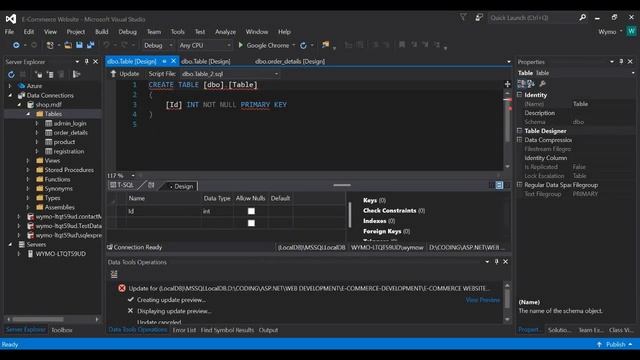The height and width of the screenshot is (360, 640).
Task: Expand the admin_login table node
Action: pos(37,123)
